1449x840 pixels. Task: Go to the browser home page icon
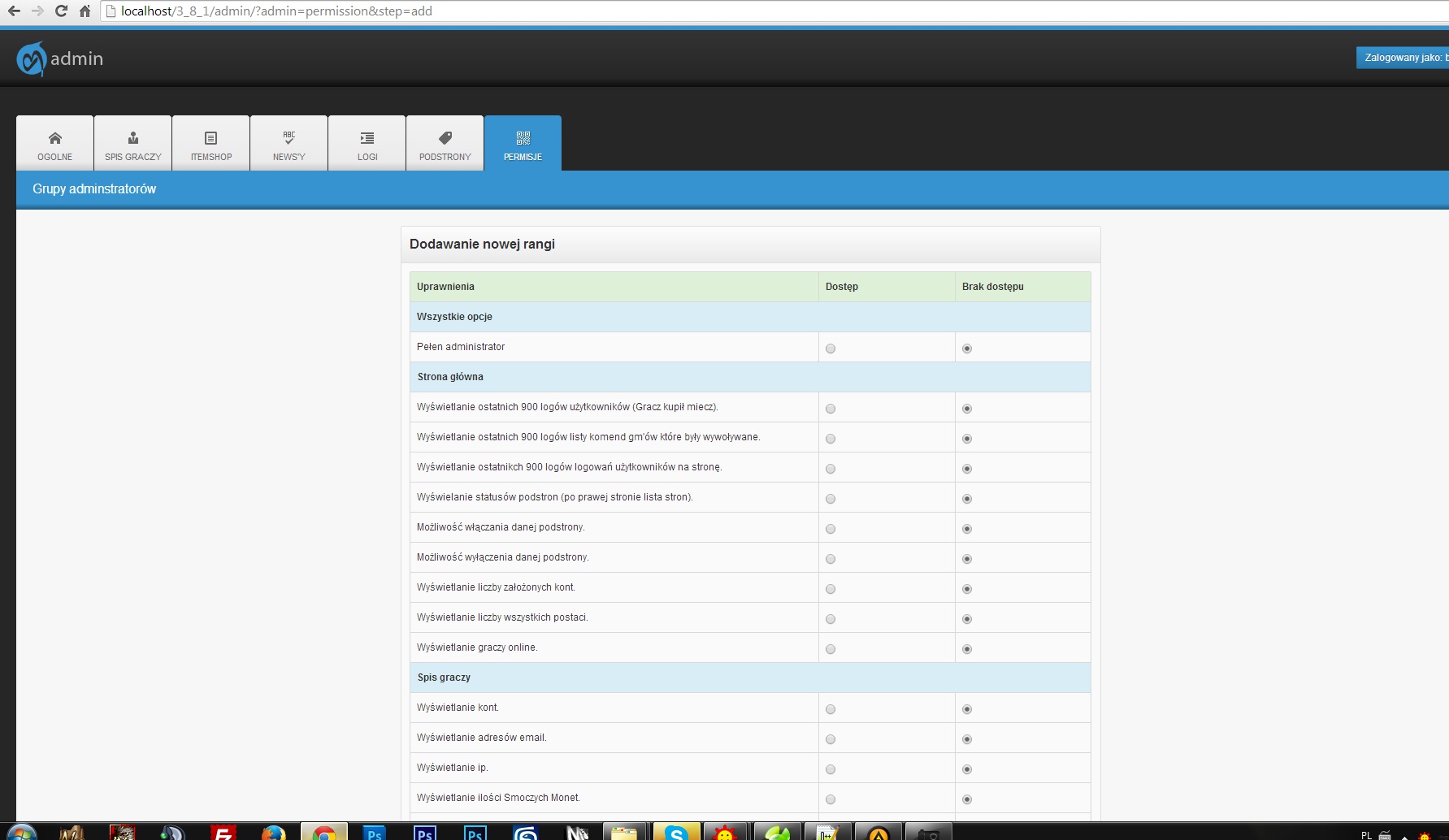coord(85,11)
